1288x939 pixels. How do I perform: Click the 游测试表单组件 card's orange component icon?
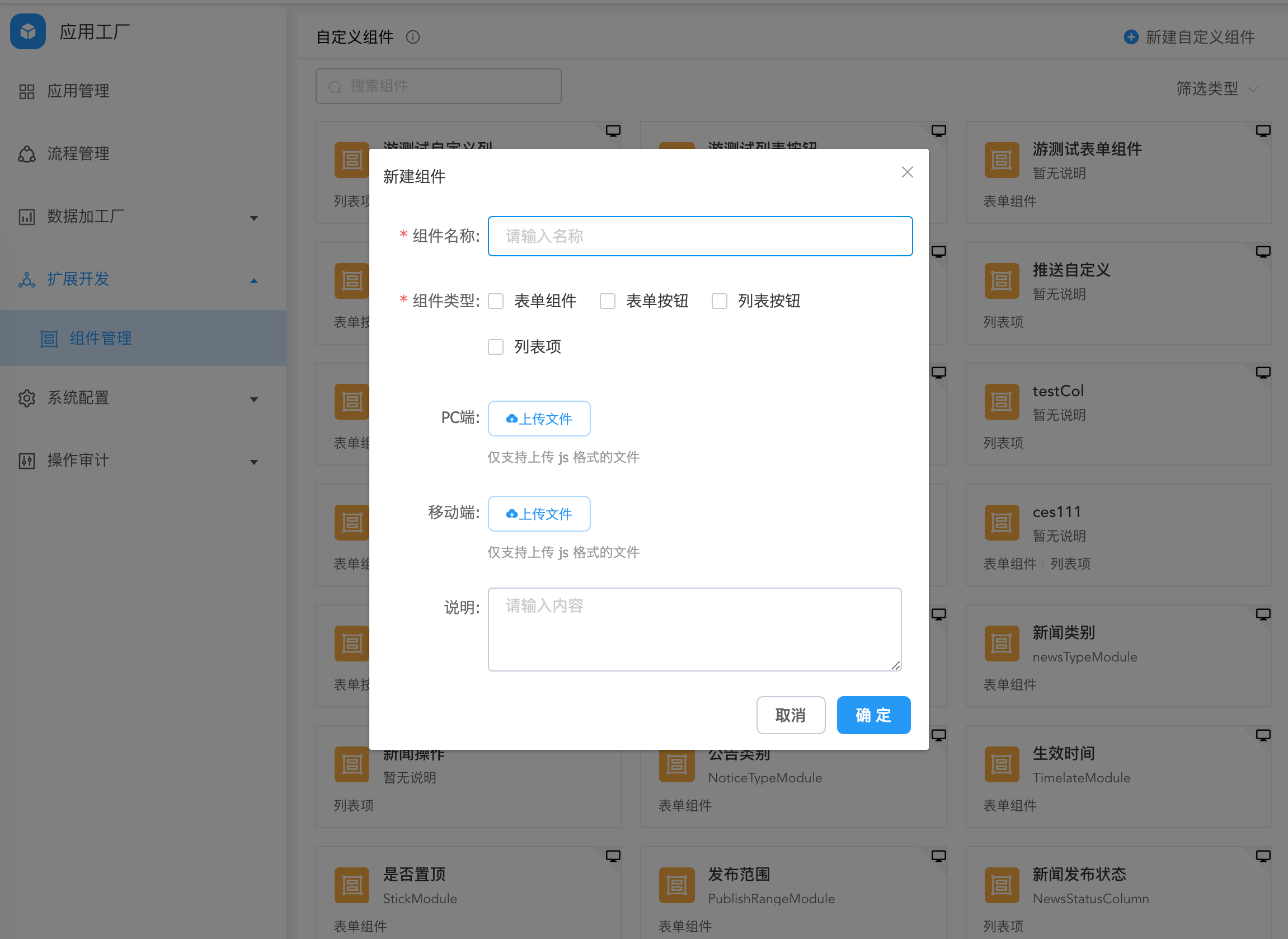point(1001,159)
